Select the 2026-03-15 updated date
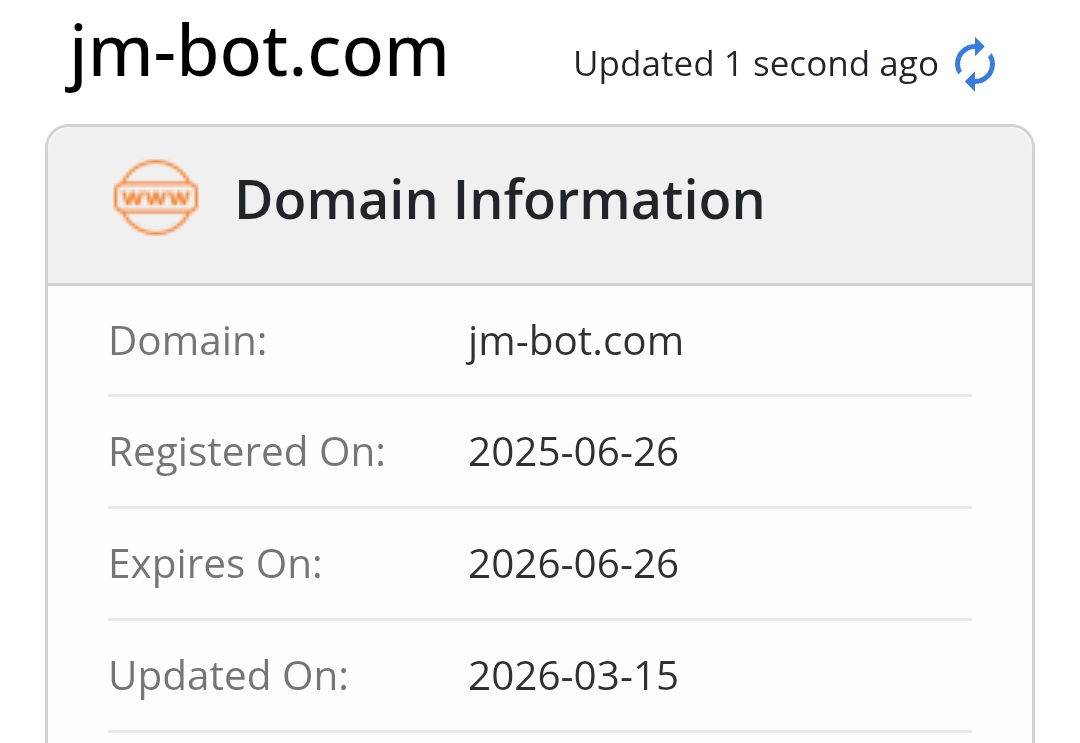 pos(573,676)
